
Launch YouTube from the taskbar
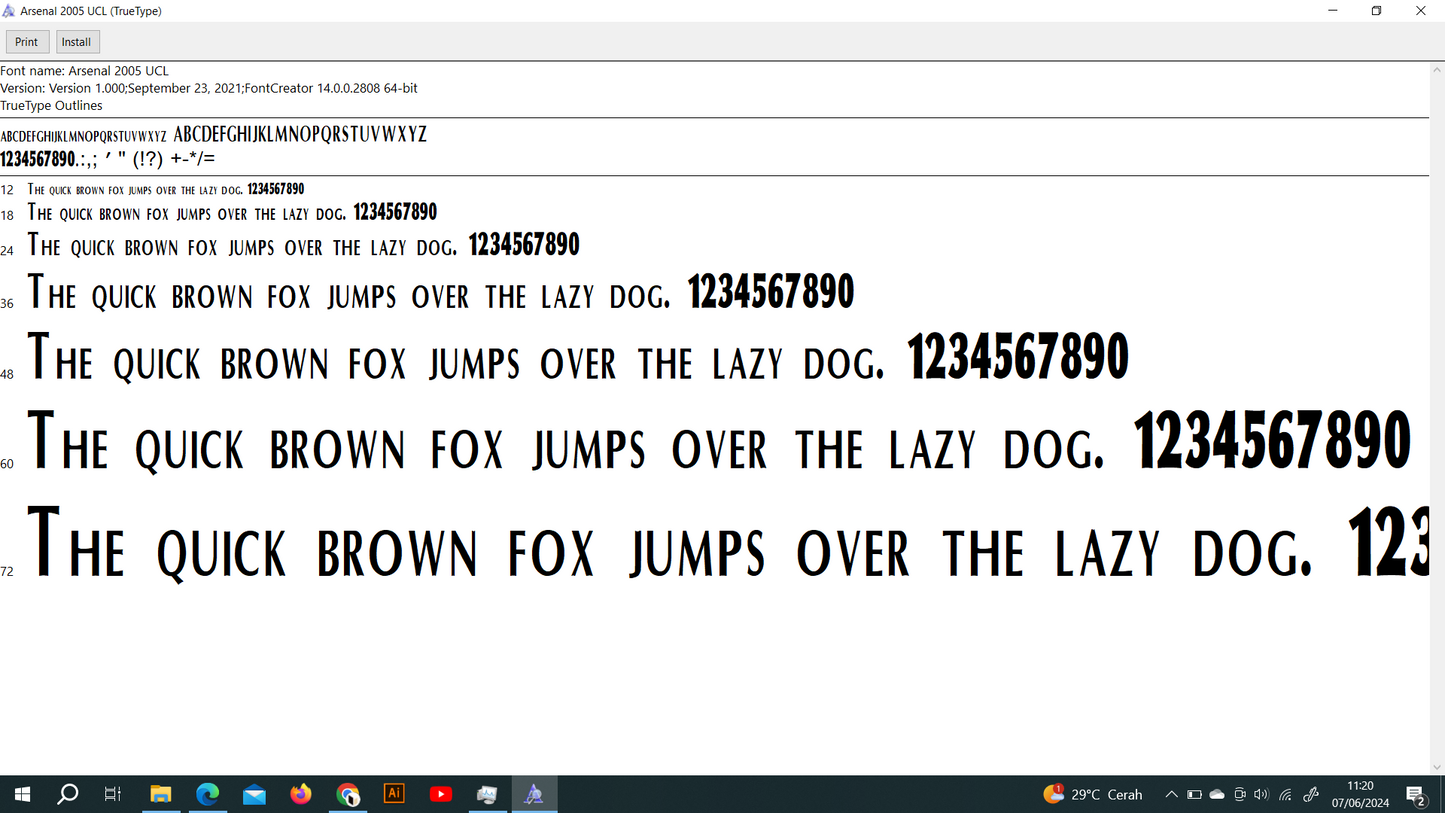click(x=440, y=793)
